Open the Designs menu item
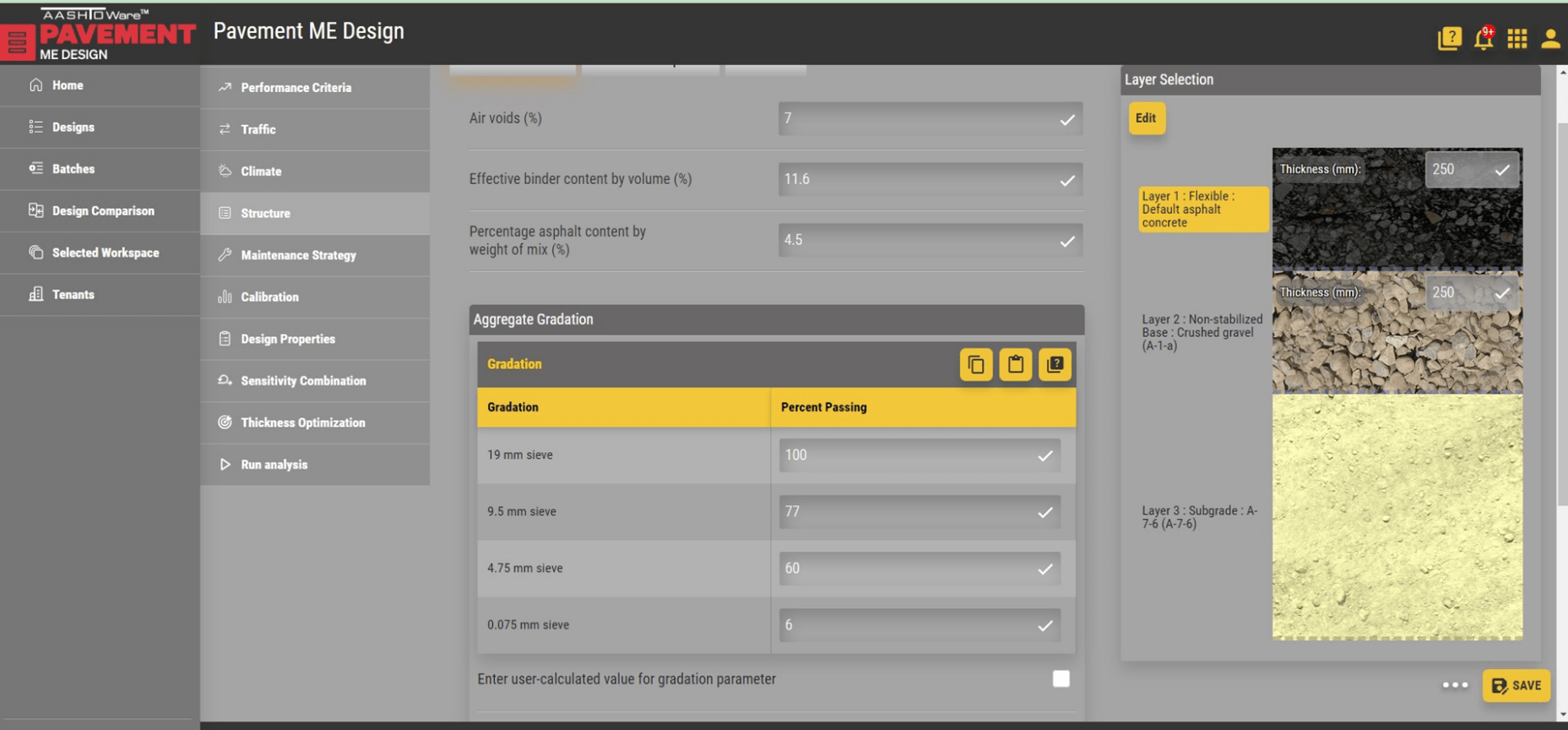The width and height of the screenshot is (1568, 730). pos(100,127)
